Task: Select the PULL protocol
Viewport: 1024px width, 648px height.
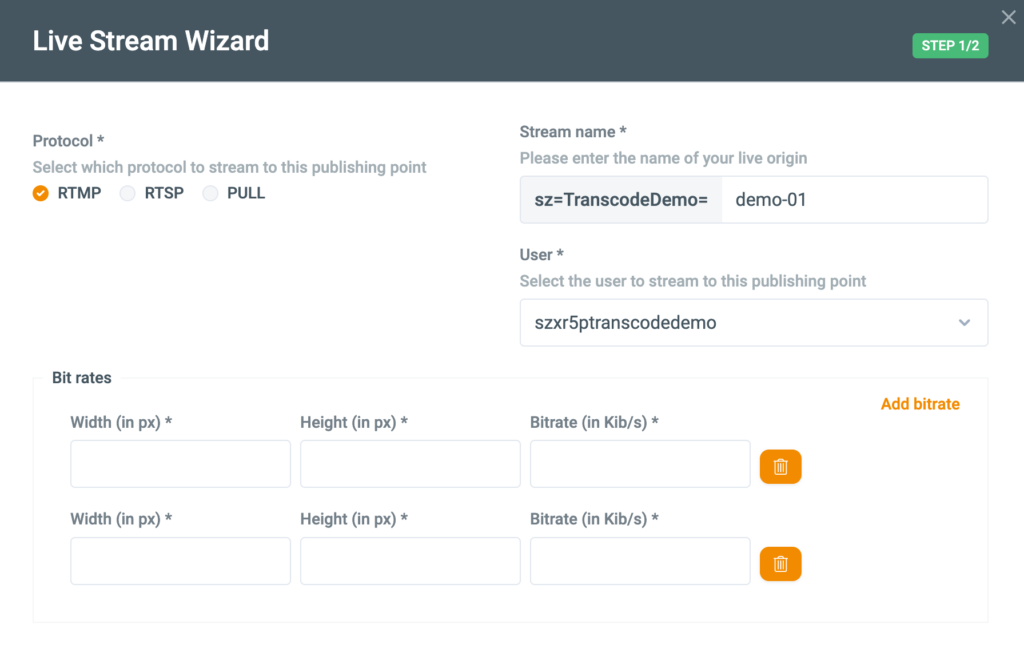Action: pos(210,193)
